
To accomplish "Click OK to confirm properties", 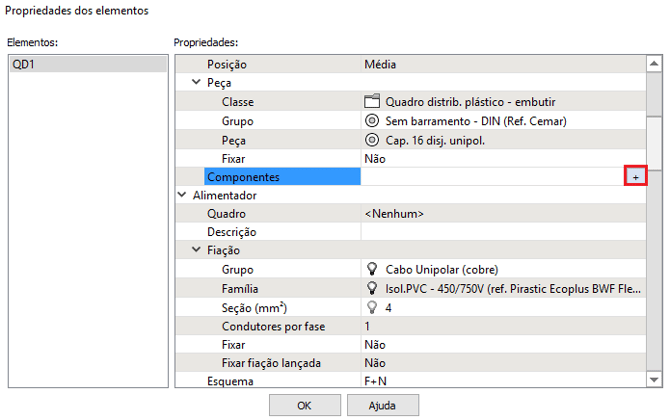I will coord(304,405).
